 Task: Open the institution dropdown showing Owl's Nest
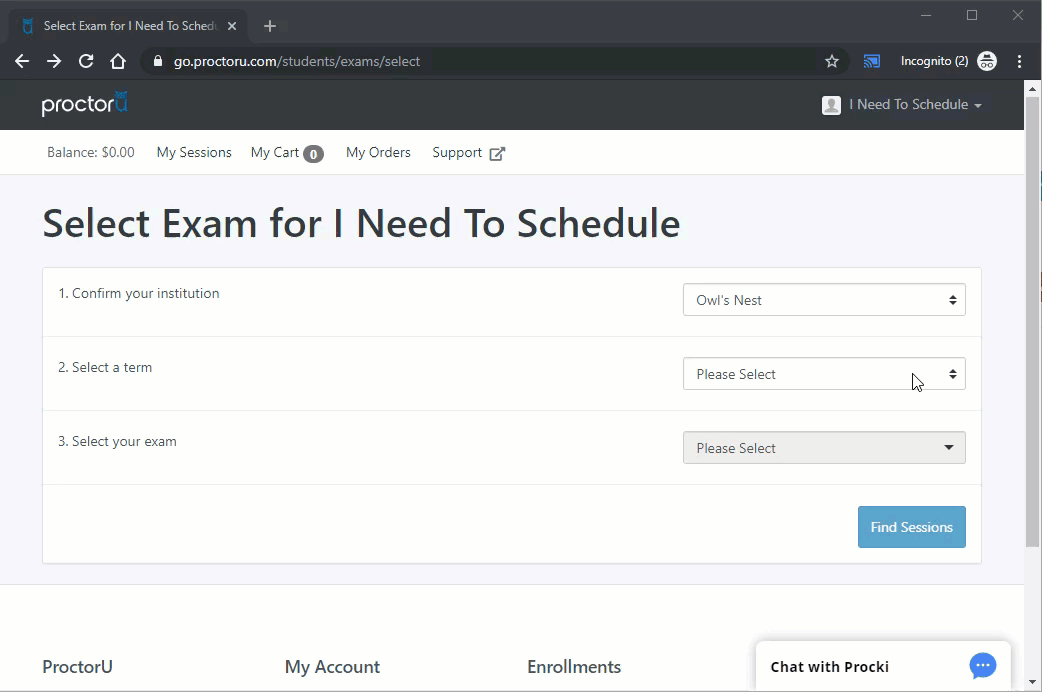[x=824, y=300]
